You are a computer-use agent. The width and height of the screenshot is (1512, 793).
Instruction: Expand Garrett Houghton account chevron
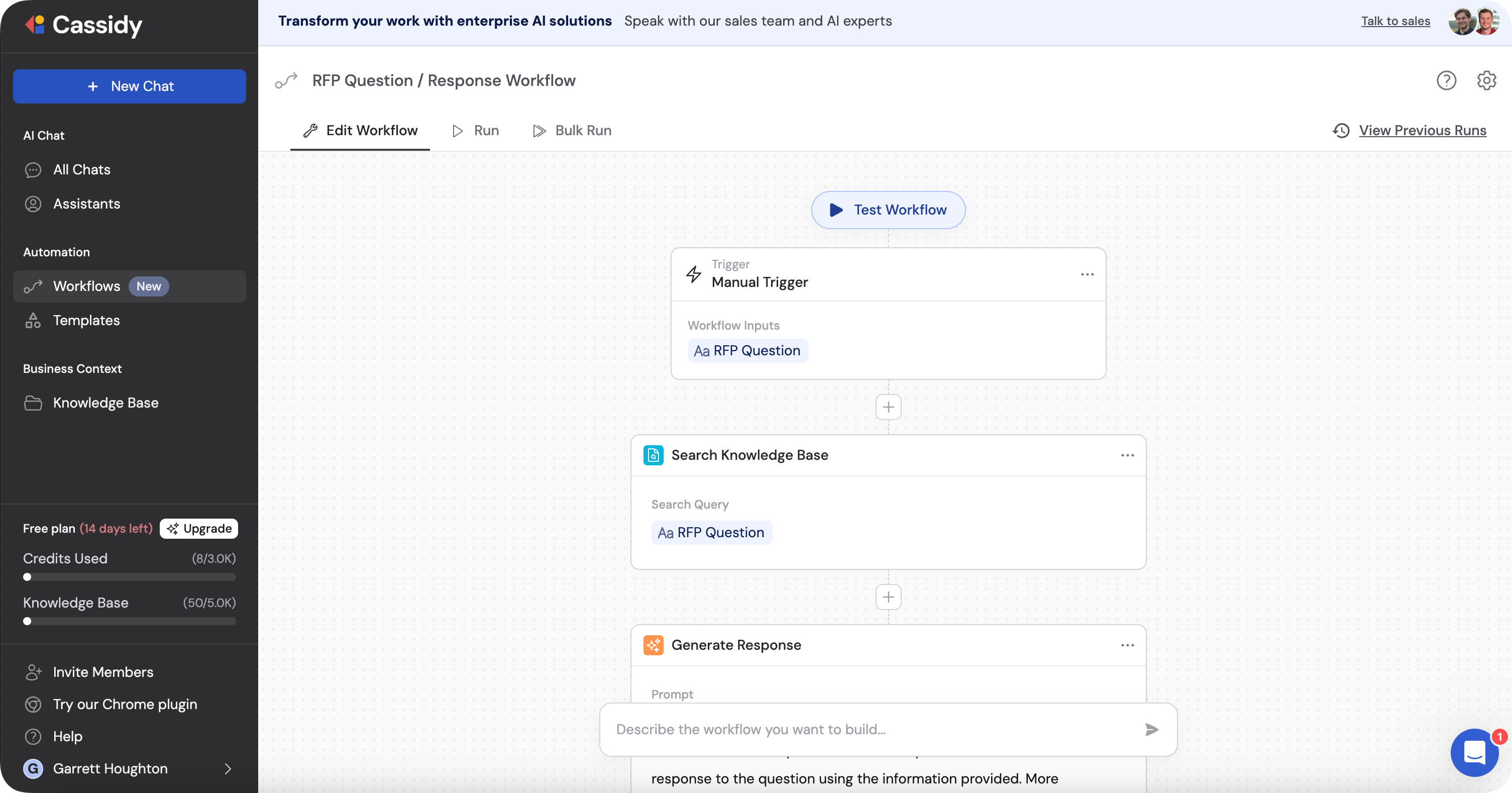228,768
